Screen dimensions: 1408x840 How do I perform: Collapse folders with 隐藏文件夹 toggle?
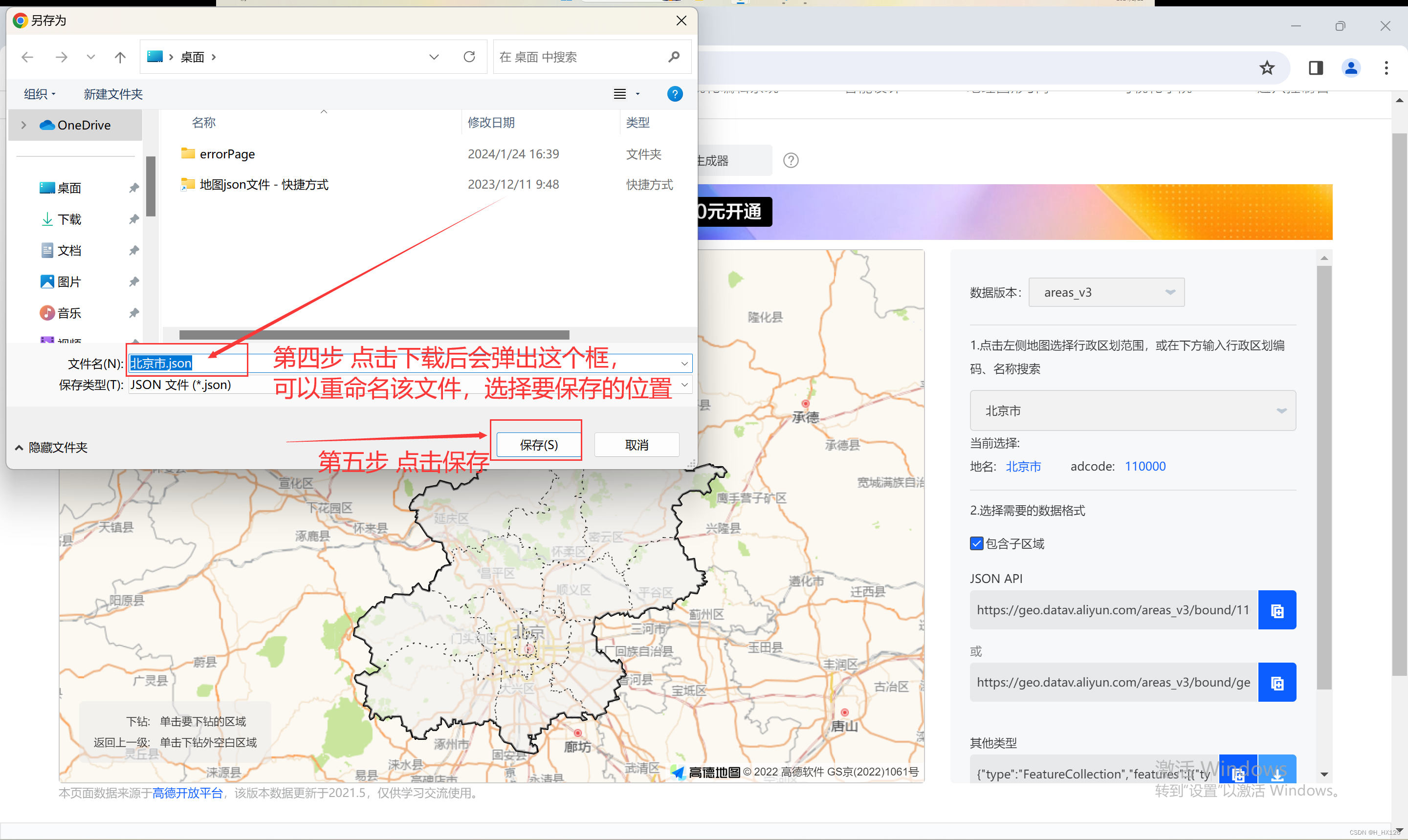[x=51, y=448]
